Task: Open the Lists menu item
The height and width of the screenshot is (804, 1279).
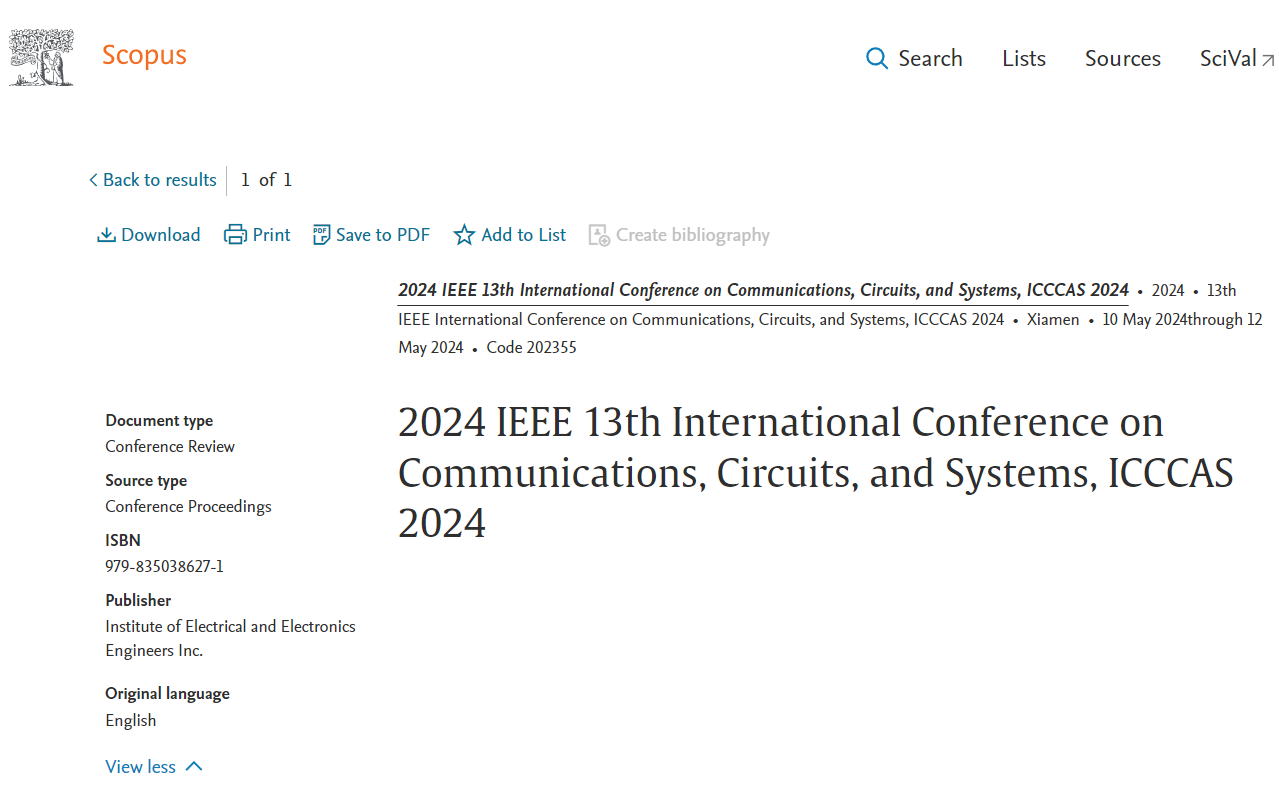Action: [x=1024, y=58]
